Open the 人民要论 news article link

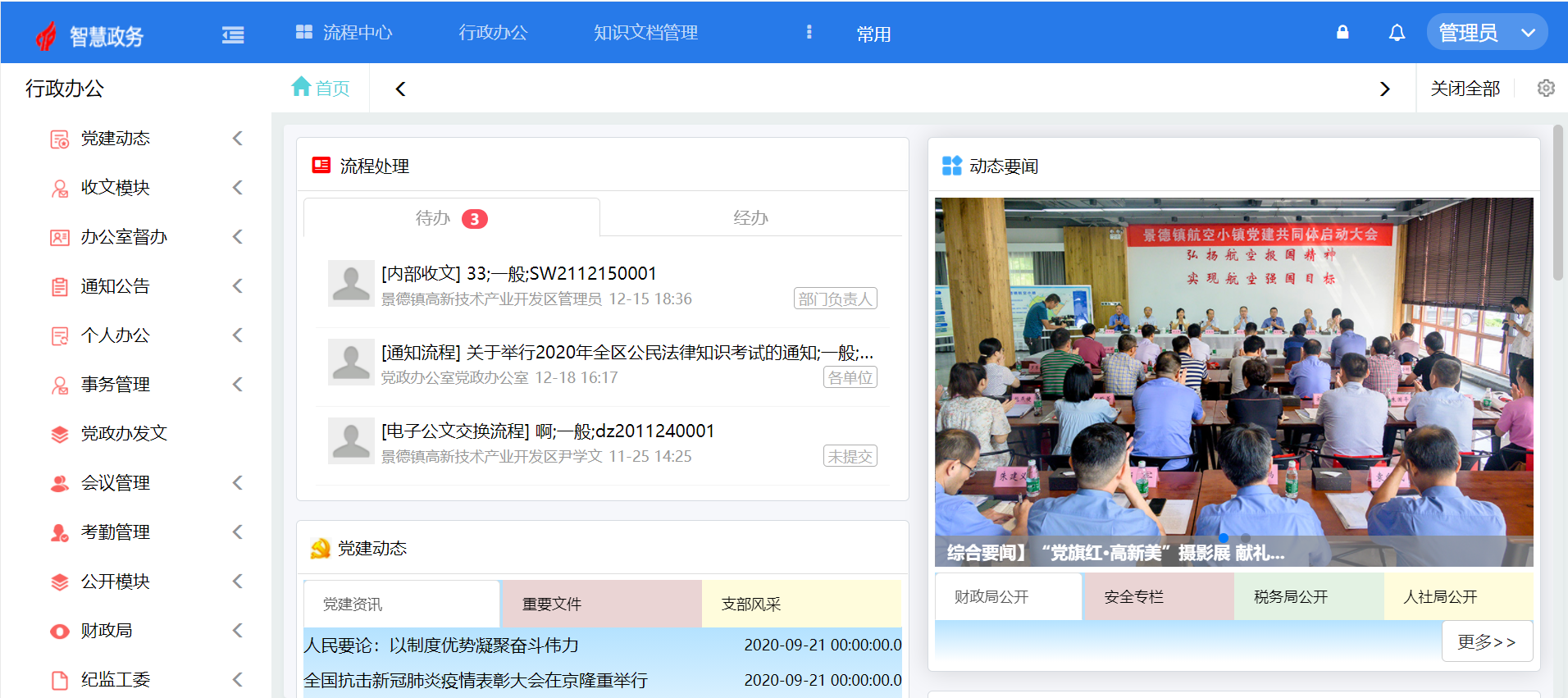[441, 646]
